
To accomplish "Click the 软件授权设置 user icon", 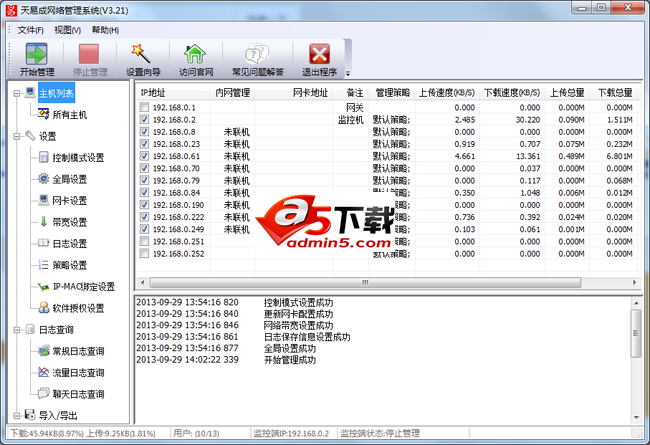I will pos(44,307).
